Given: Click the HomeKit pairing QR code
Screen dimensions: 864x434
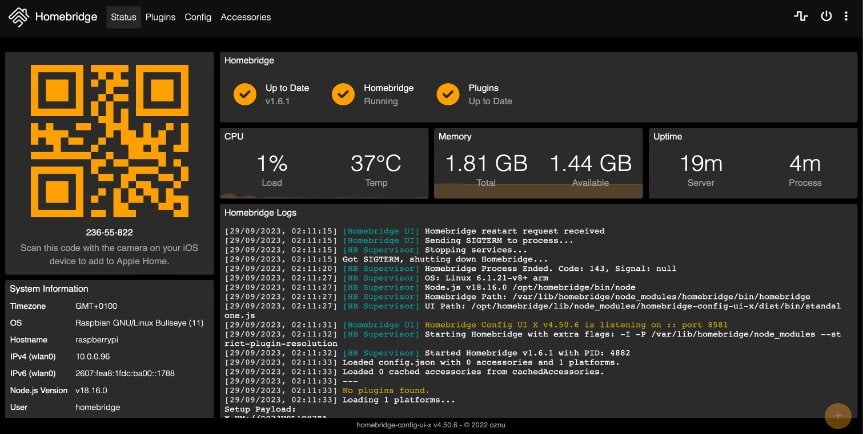Looking at the screenshot, I should [x=110, y=141].
